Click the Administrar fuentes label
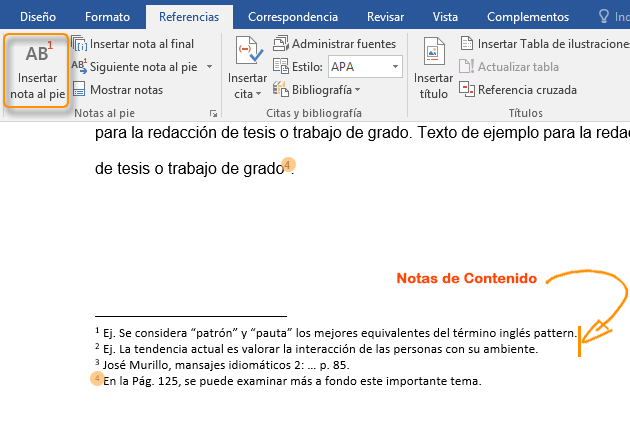The image size is (630, 425). tap(344, 44)
